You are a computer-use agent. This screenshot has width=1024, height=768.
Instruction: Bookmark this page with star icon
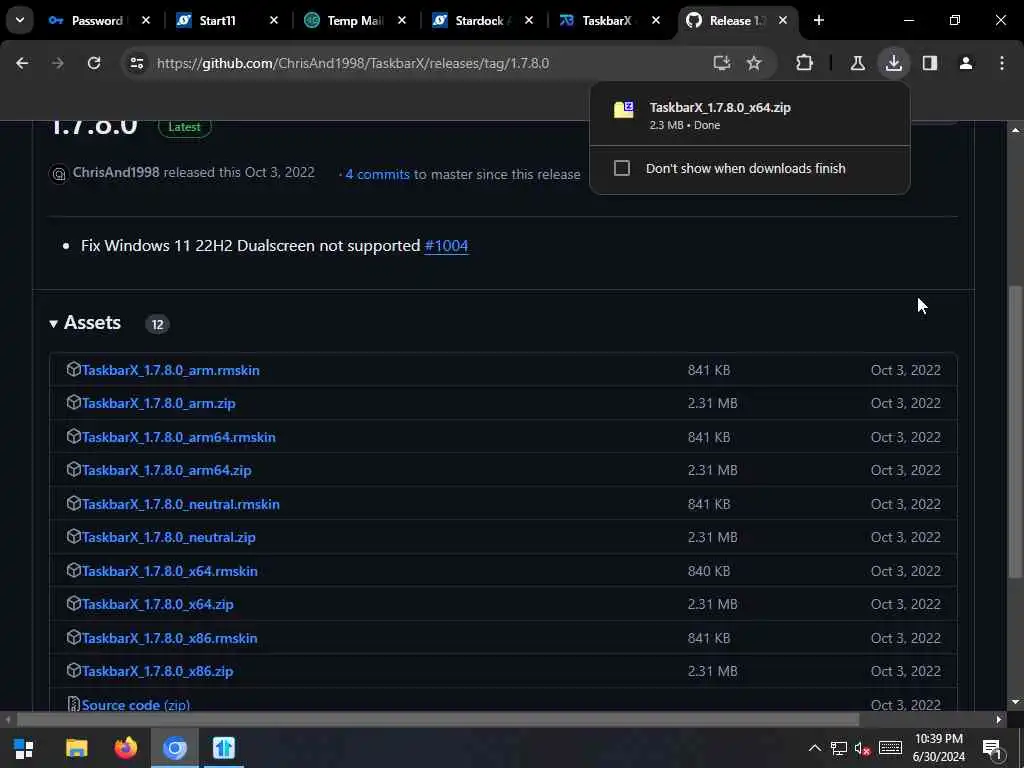click(x=754, y=63)
